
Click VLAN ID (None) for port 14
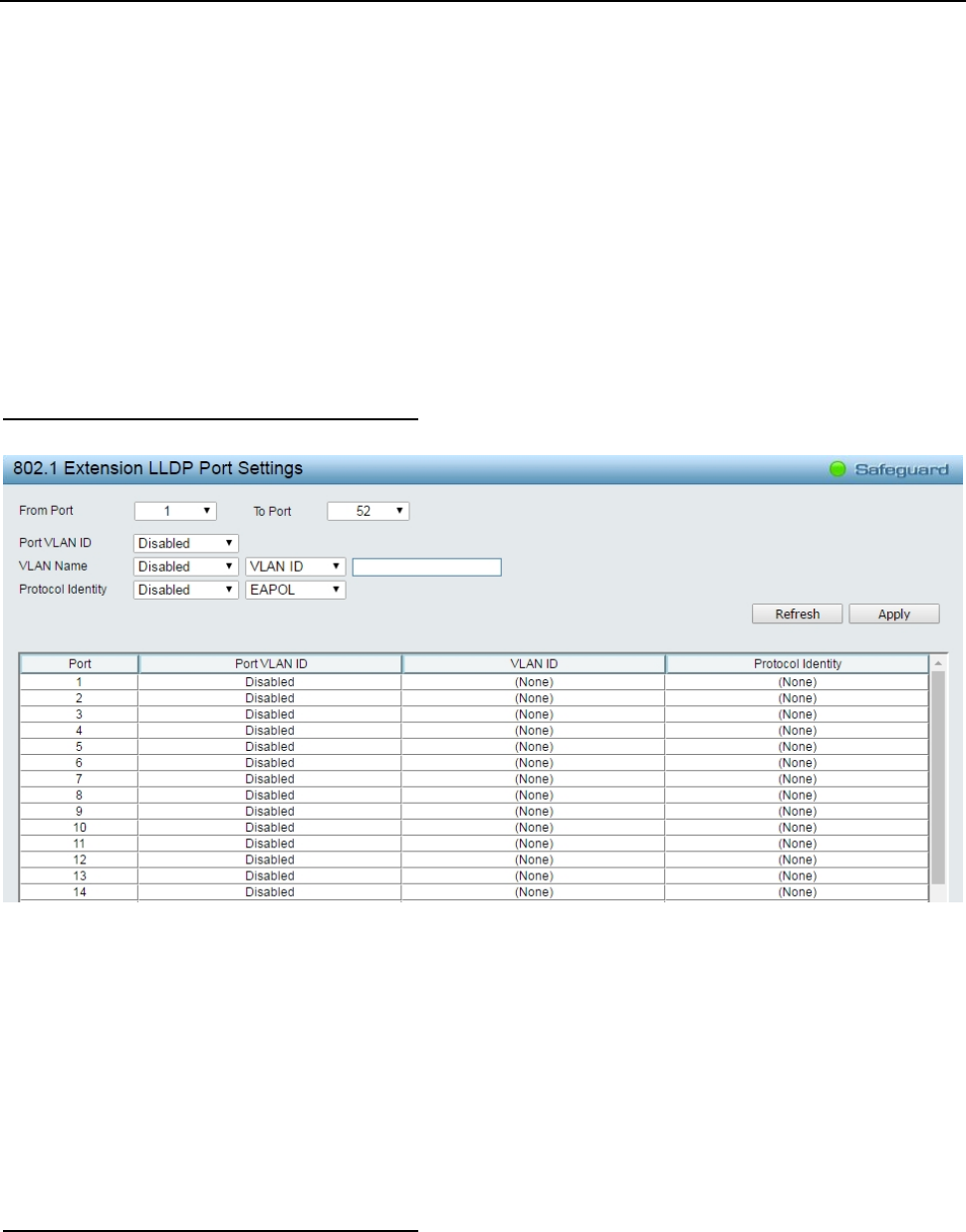[x=534, y=892]
